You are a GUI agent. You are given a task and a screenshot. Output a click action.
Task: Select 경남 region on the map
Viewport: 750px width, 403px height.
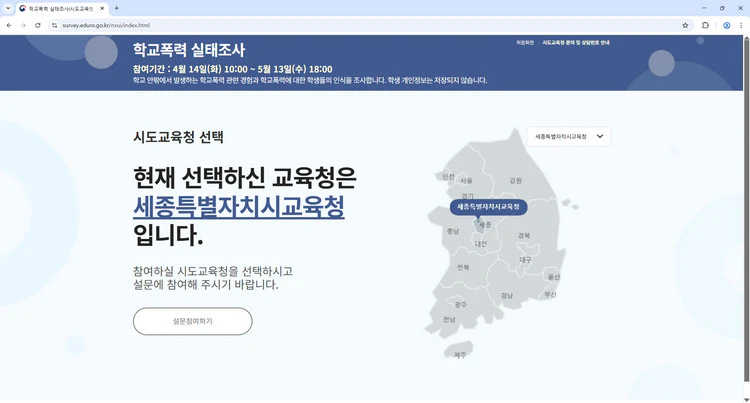point(507,295)
